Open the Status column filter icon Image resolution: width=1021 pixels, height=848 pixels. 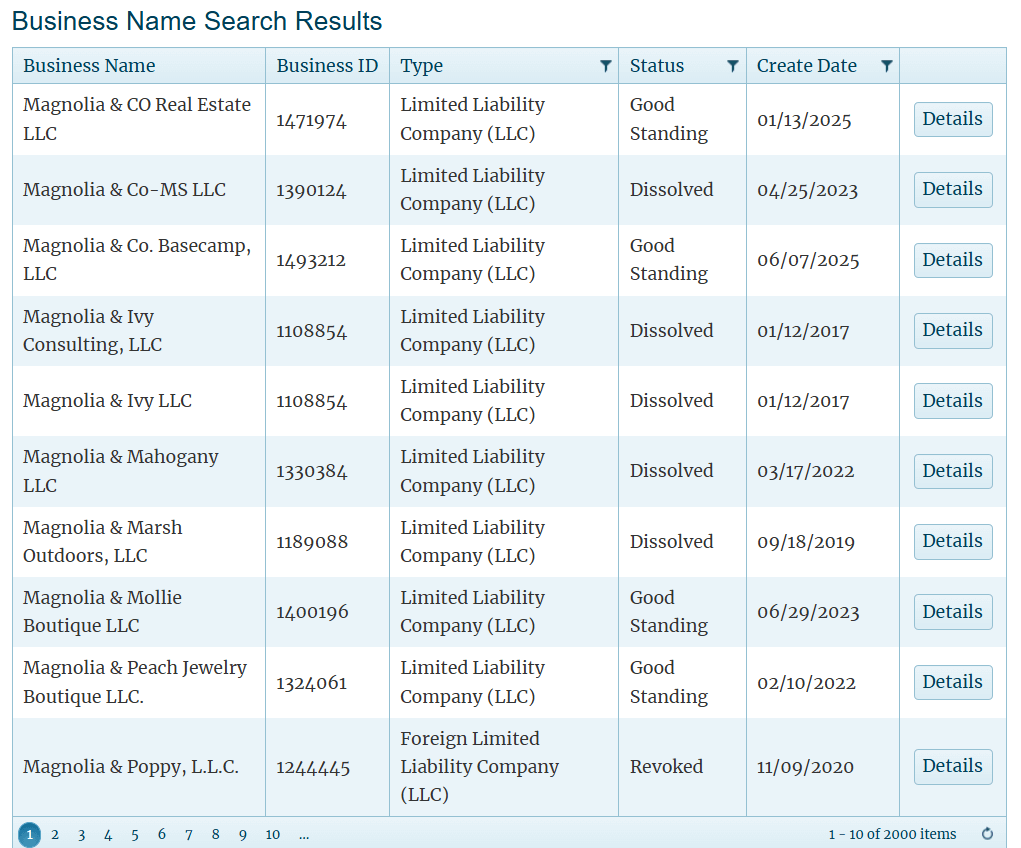point(733,66)
